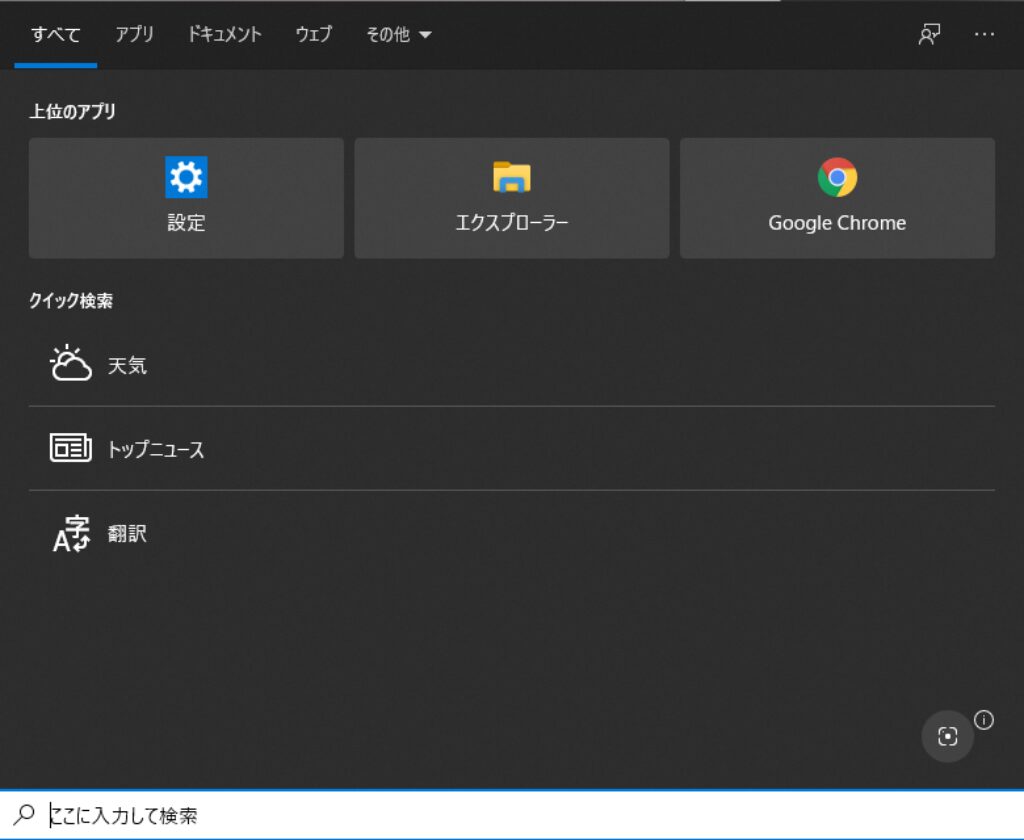Click the トップニュース newspaper icon

point(71,447)
